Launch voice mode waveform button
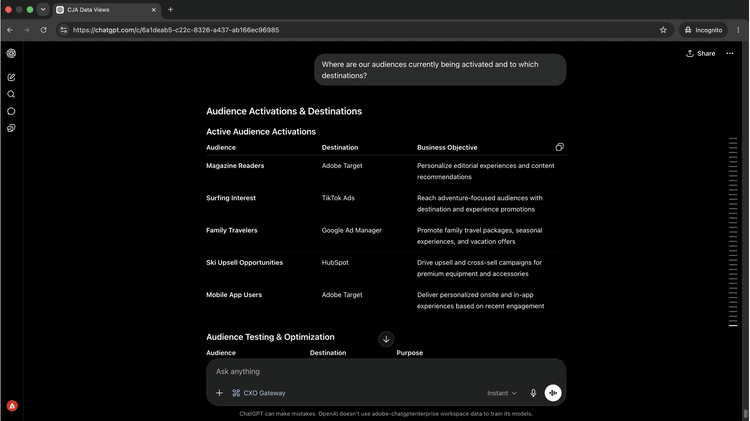This screenshot has width=750, height=421. pos(553,393)
